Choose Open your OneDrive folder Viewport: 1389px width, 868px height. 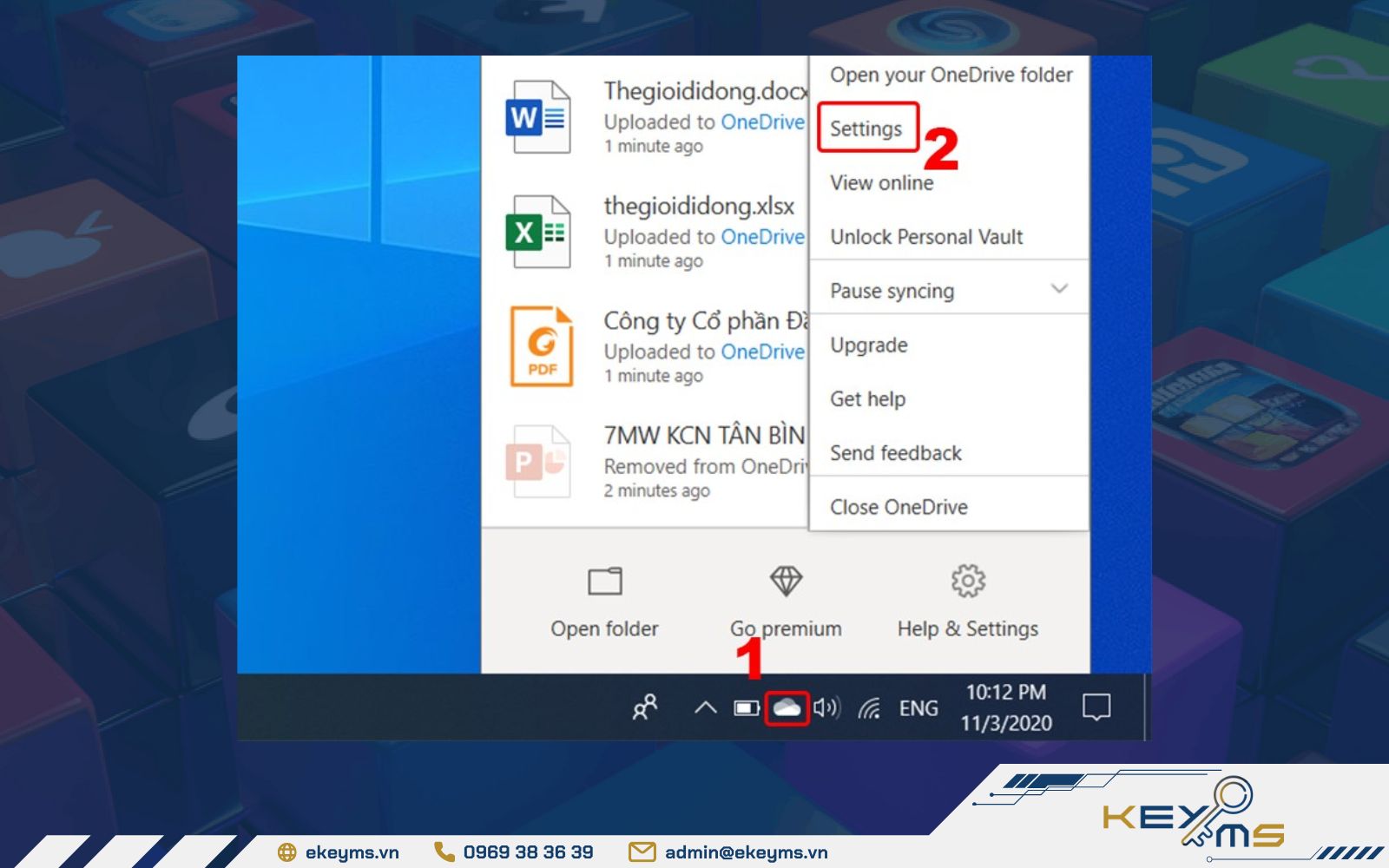(x=951, y=76)
